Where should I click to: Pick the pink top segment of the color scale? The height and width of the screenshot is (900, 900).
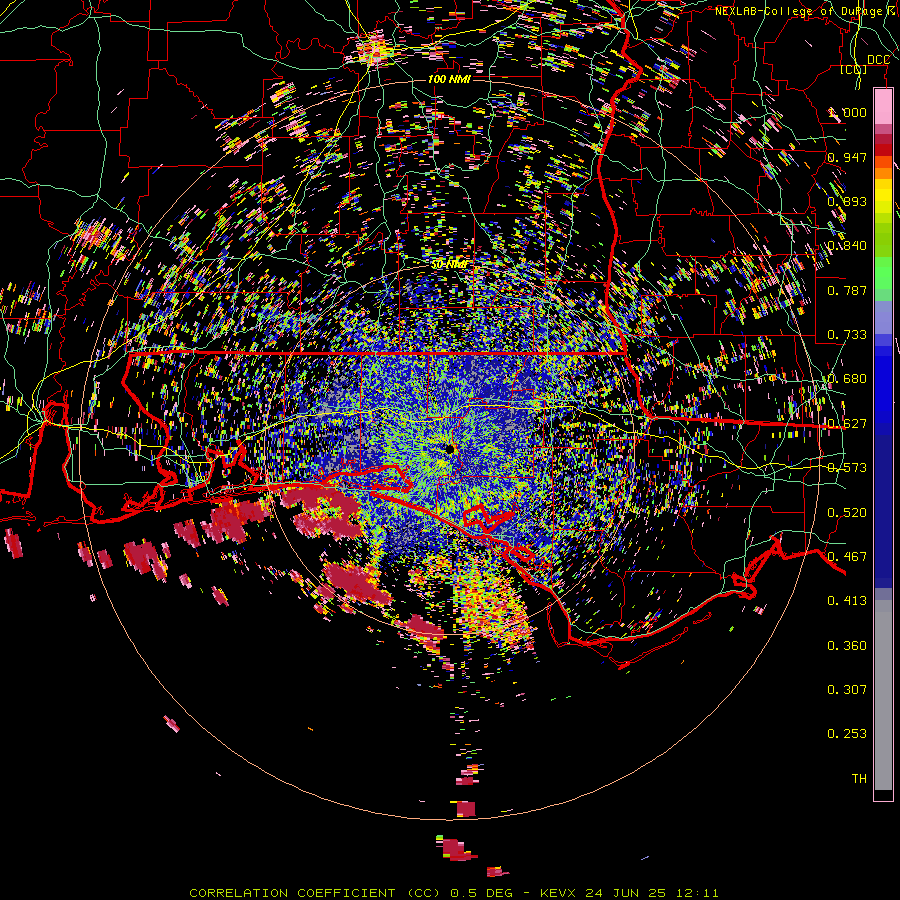(883, 107)
